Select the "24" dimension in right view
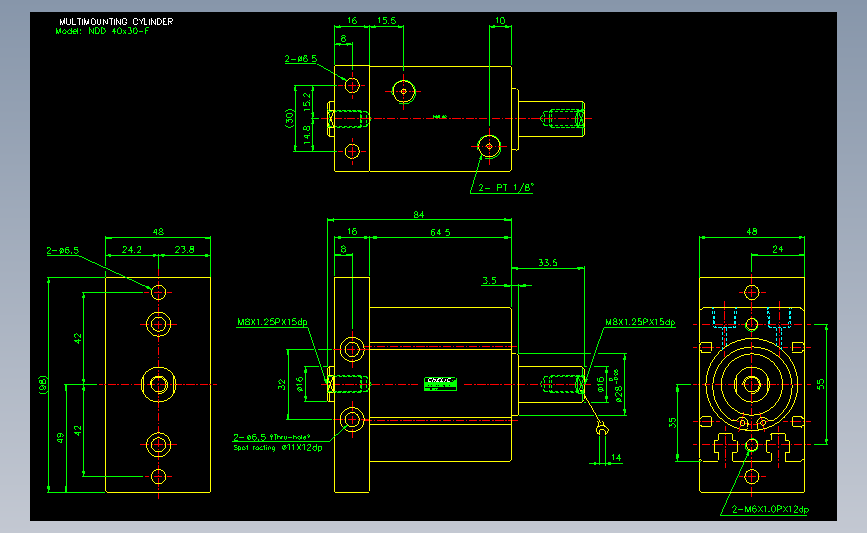The image size is (867, 533). (x=777, y=249)
